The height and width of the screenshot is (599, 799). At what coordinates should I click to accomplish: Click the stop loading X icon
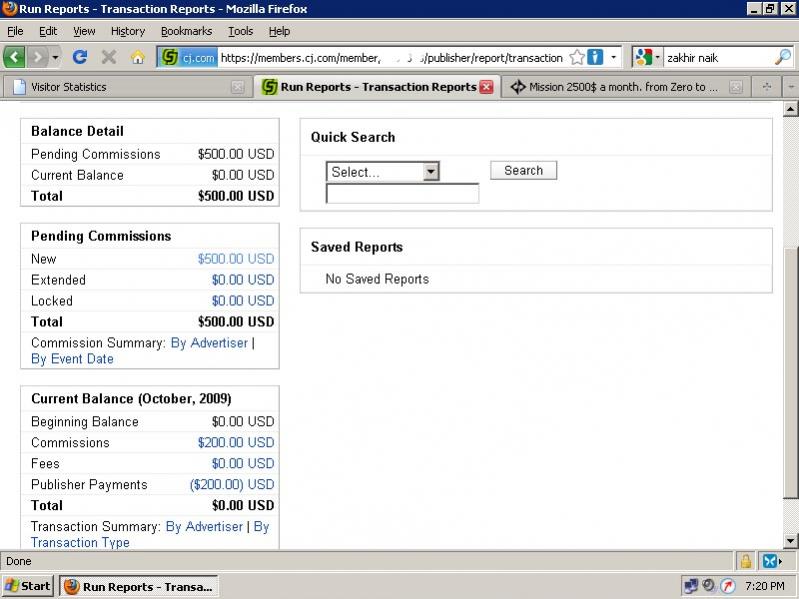pos(109,57)
